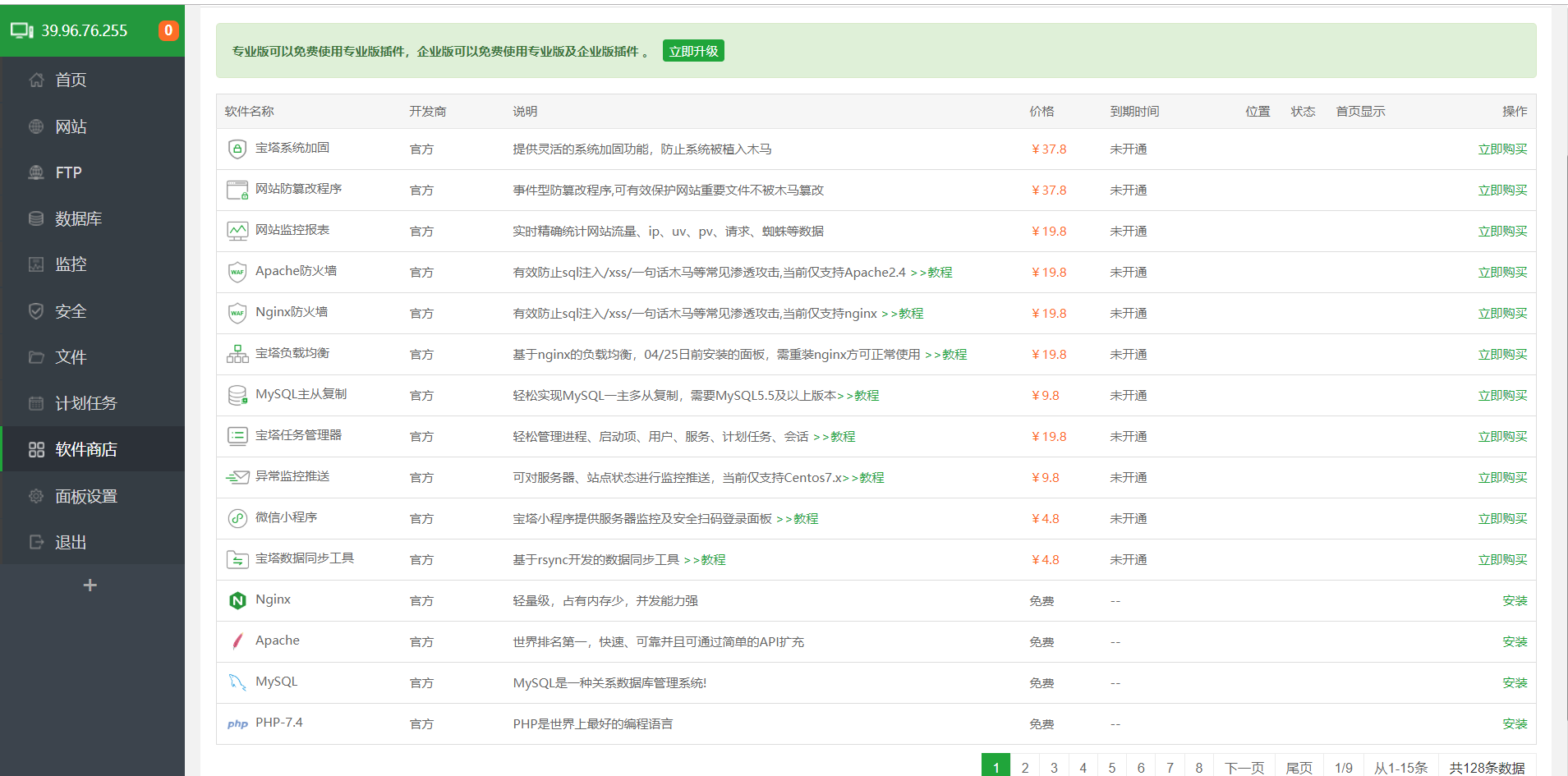1568x776 pixels.
Task: Click the monitor icon beside 39.96.76.255
Action: tap(22, 30)
